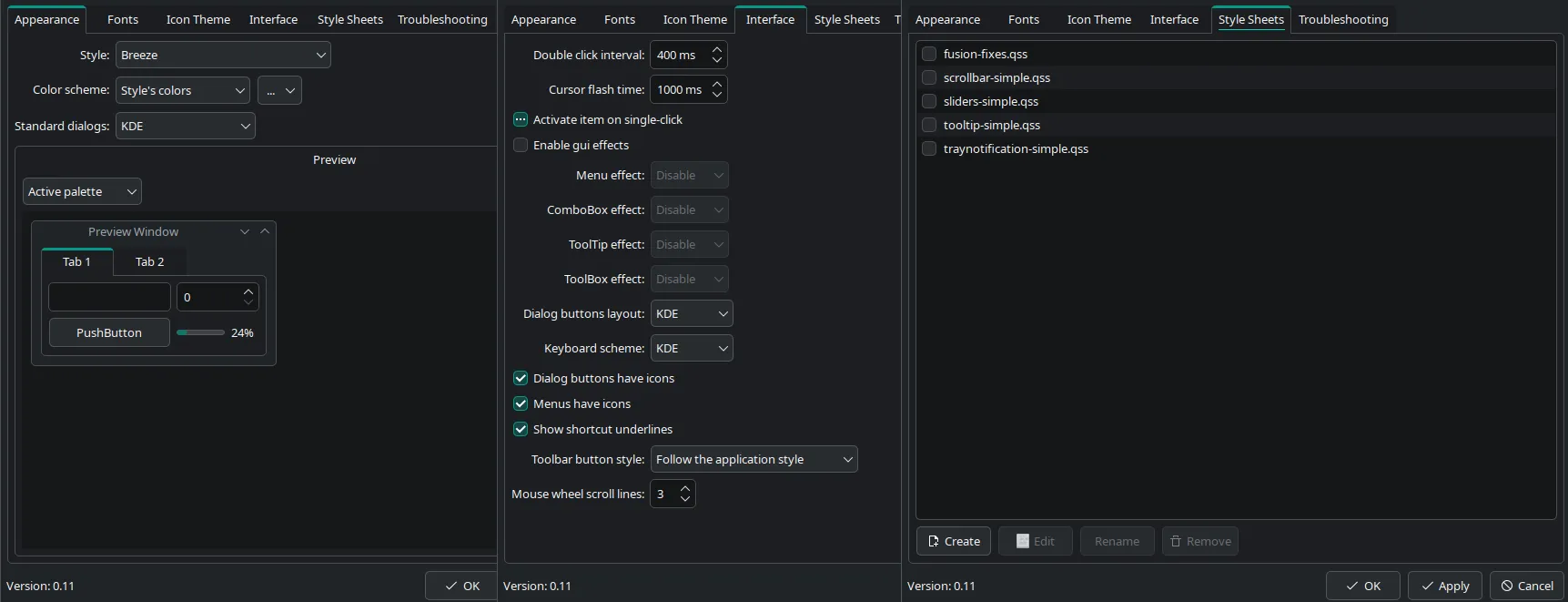This screenshot has width=1568, height=602.
Task: Decrease the Mouse wheel scroll lines value
Action: [685, 499]
